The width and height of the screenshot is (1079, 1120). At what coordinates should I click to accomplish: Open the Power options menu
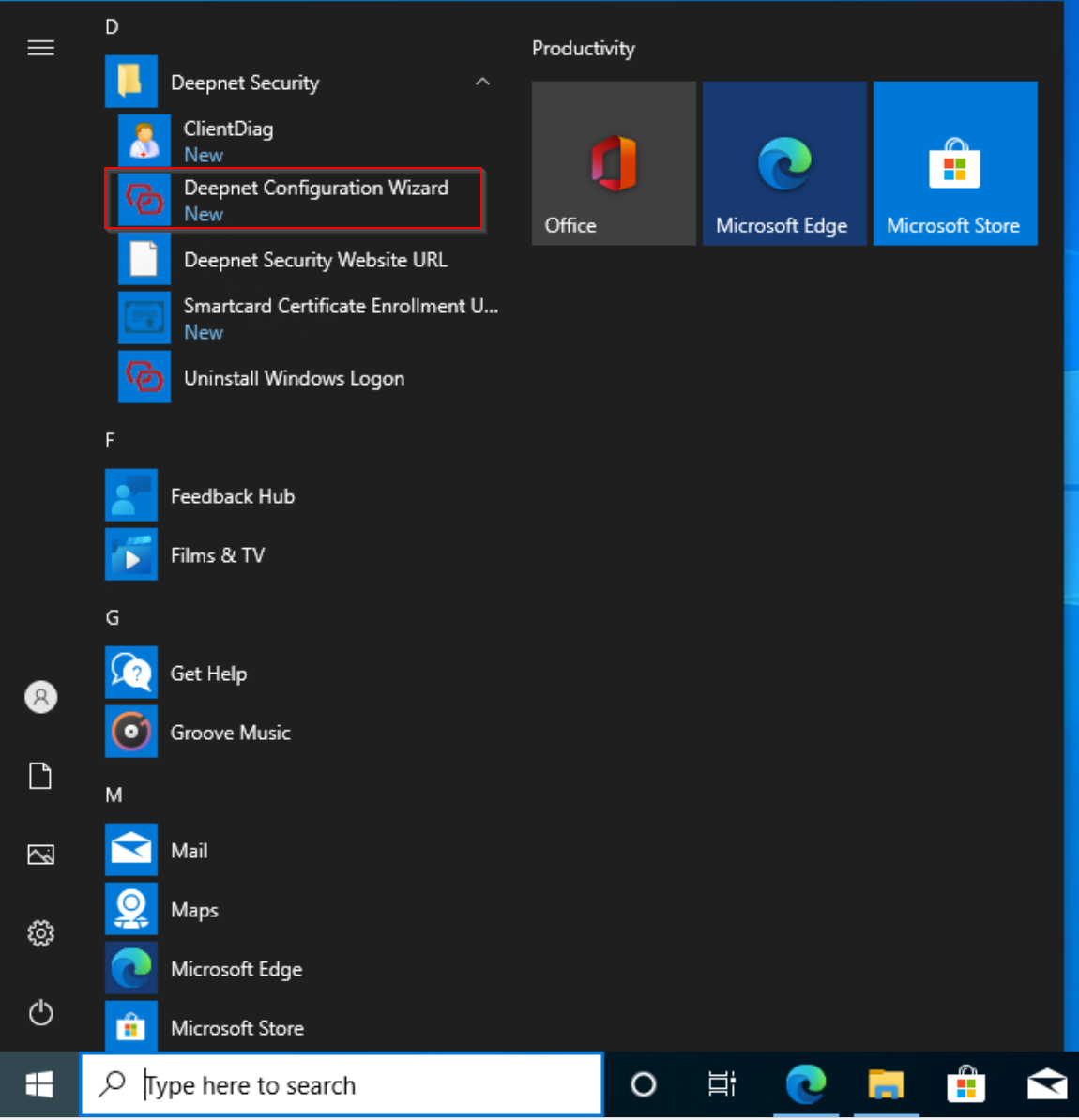pyautogui.click(x=40, y=1013)
